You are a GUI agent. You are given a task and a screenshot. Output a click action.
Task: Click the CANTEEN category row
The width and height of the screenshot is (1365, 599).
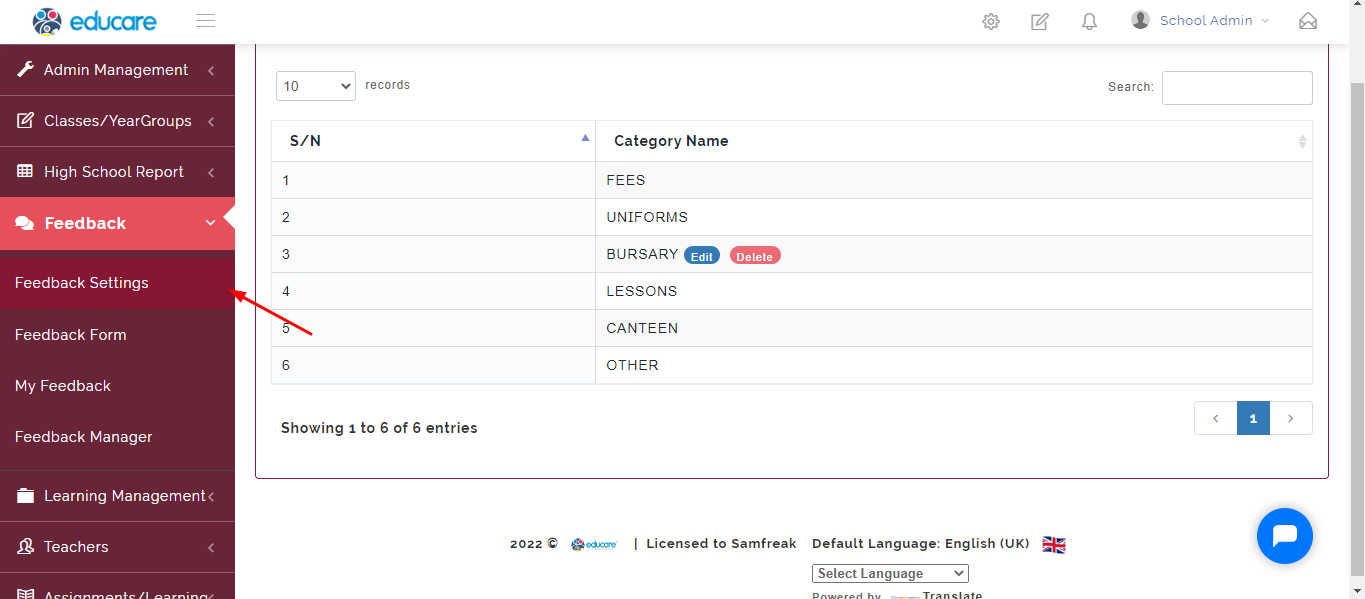point(791,328)
